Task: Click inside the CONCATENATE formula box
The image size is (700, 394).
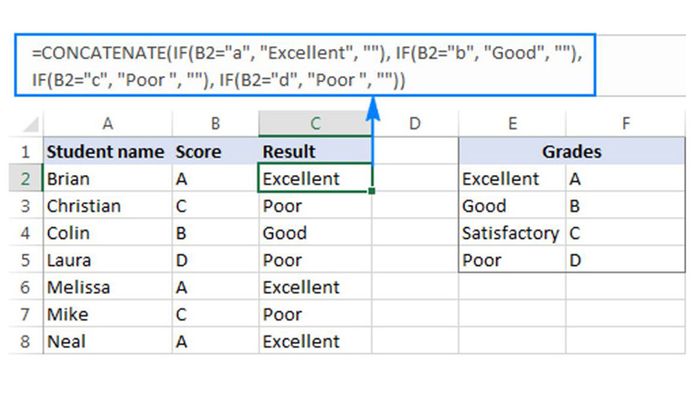Action: (x=305, y=65)
